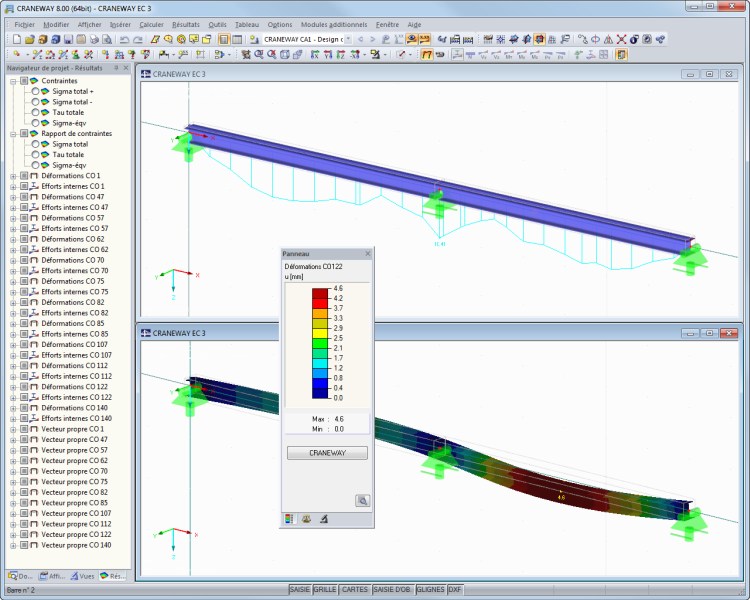
Task: Click the green 2.1 color swatch
Action: click(x=320, y=343)
